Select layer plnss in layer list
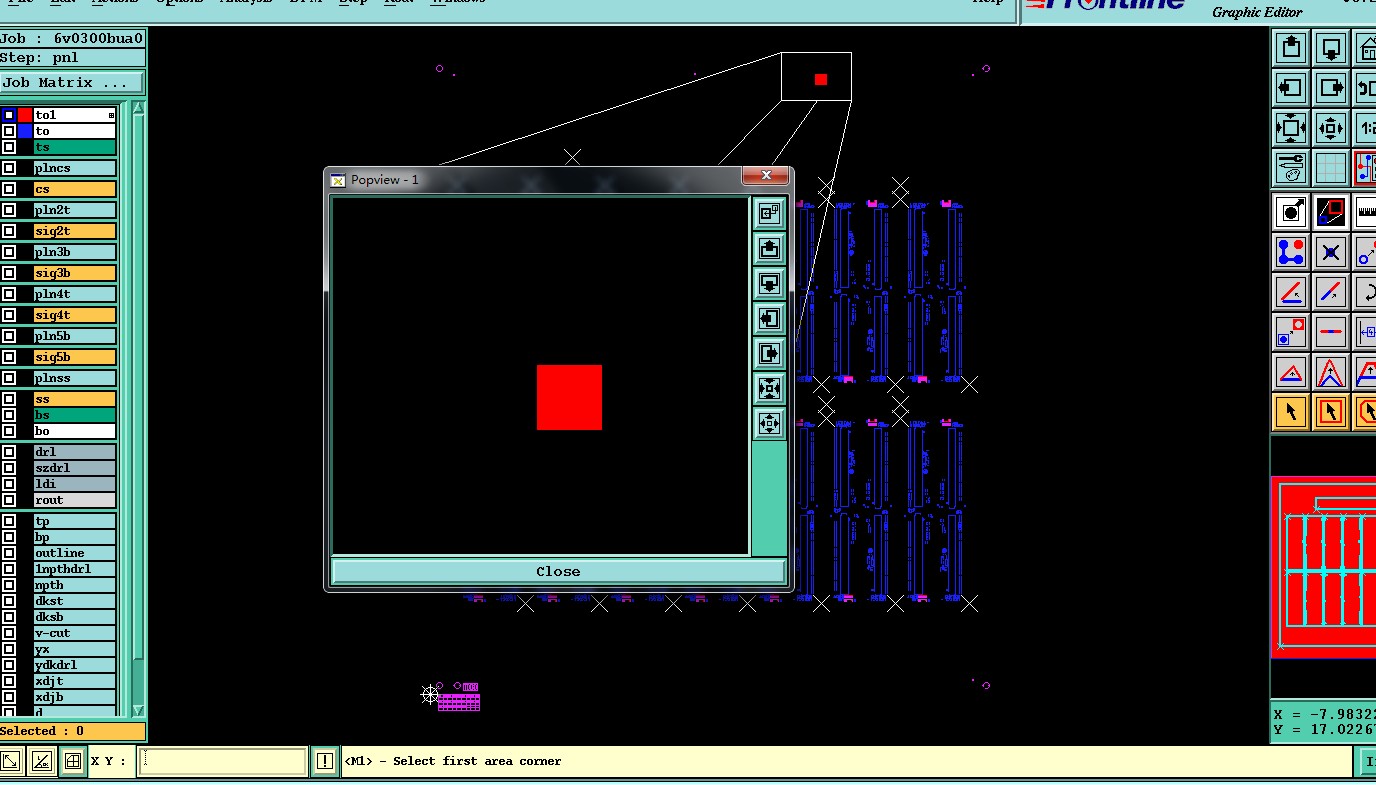This screenshot has width=1376, height=785. tap(75, 378)
